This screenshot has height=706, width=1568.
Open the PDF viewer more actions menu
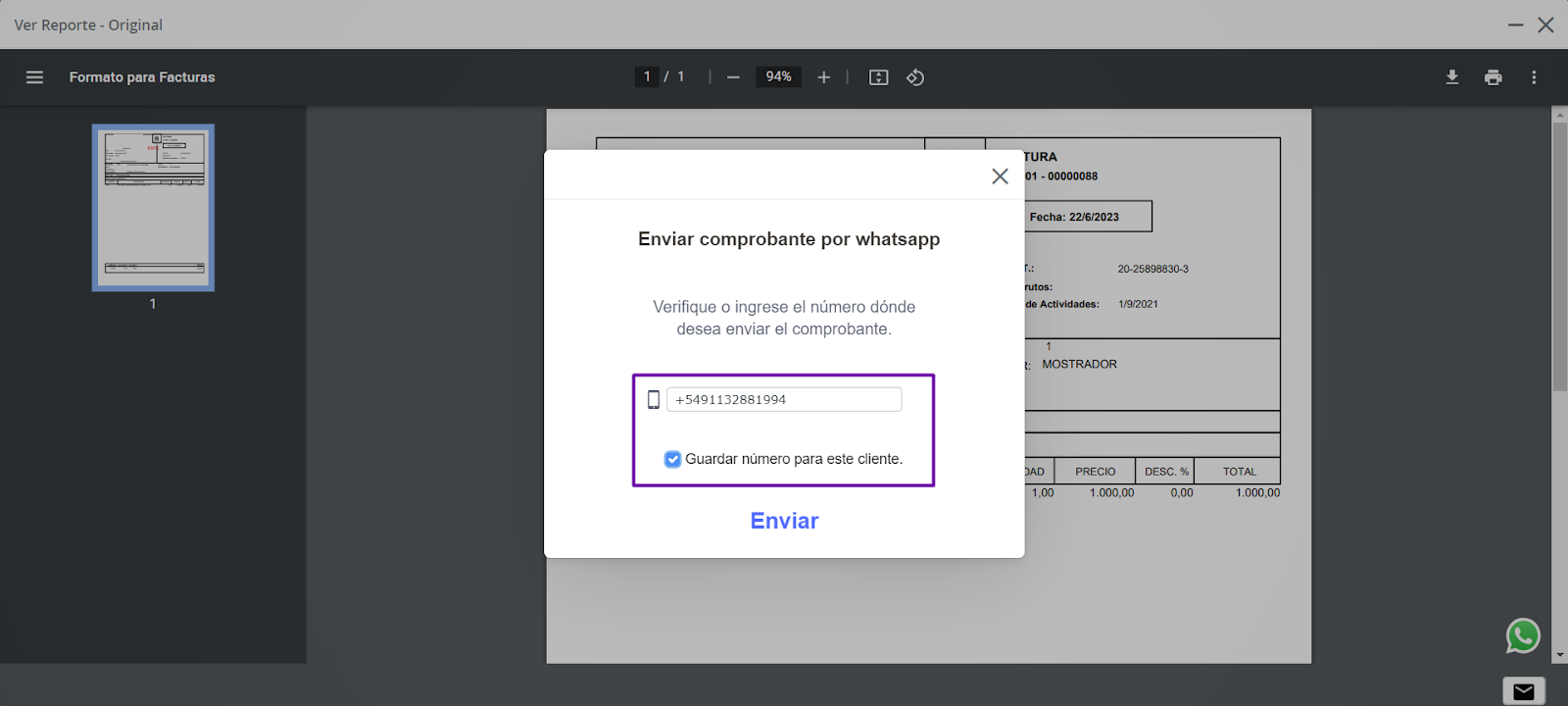pyautogui.click(x=1534, y=77)
